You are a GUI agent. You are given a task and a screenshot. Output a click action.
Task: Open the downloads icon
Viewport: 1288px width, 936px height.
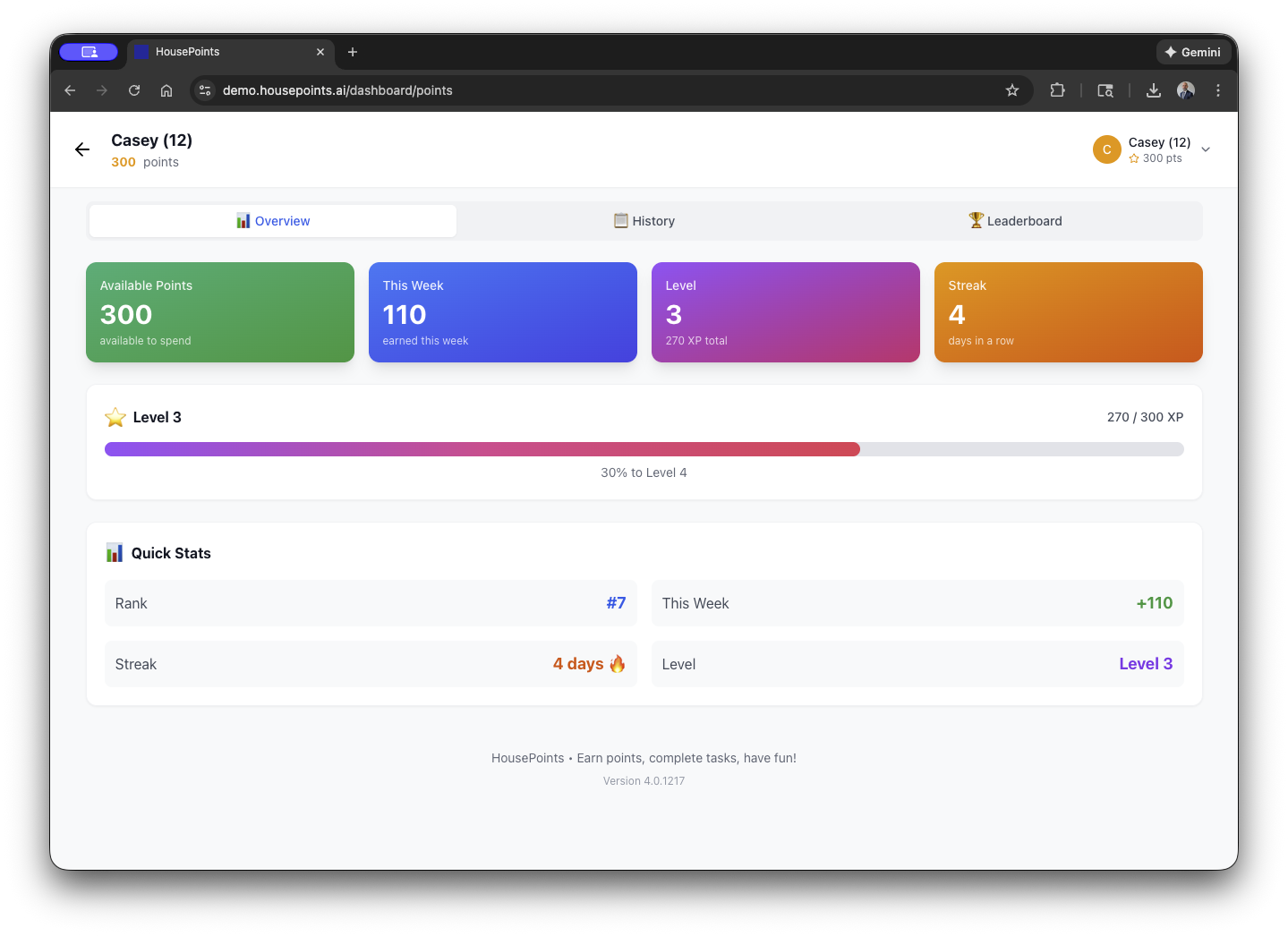click(x=1154, y=90)
